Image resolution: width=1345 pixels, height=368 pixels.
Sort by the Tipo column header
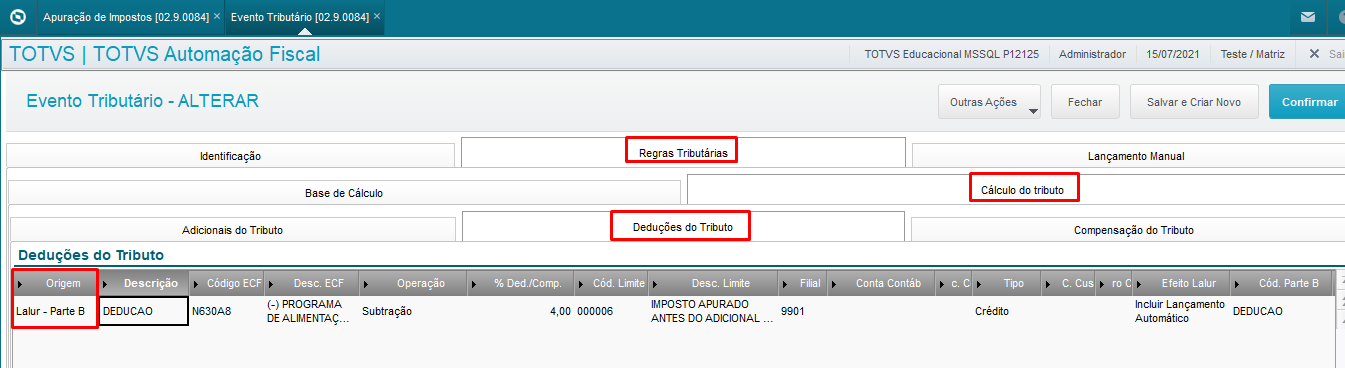(1006, 283)
